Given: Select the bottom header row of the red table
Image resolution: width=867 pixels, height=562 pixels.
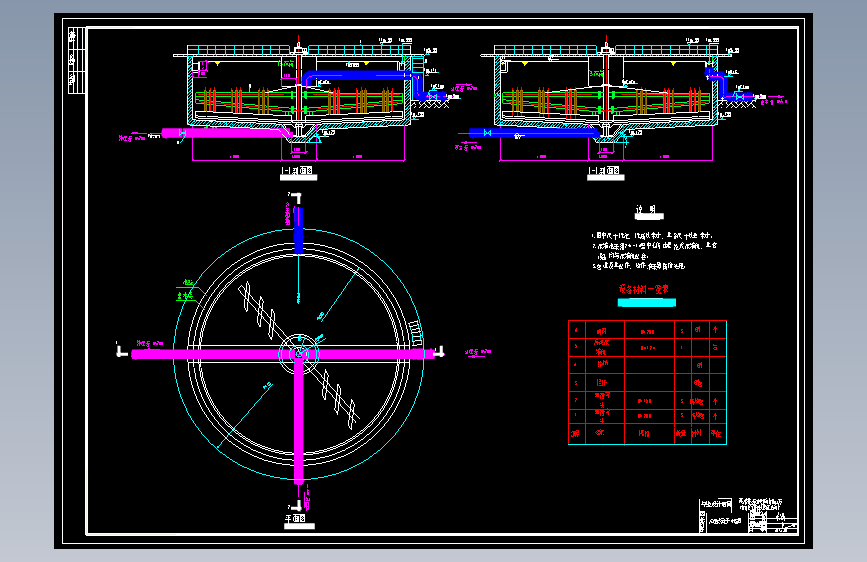Looking at the screenshot, I should pyautogui.click(x=647, y=433).
